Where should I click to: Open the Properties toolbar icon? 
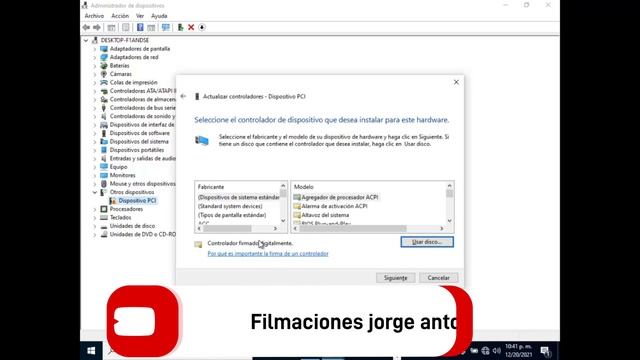click(126, 27)
